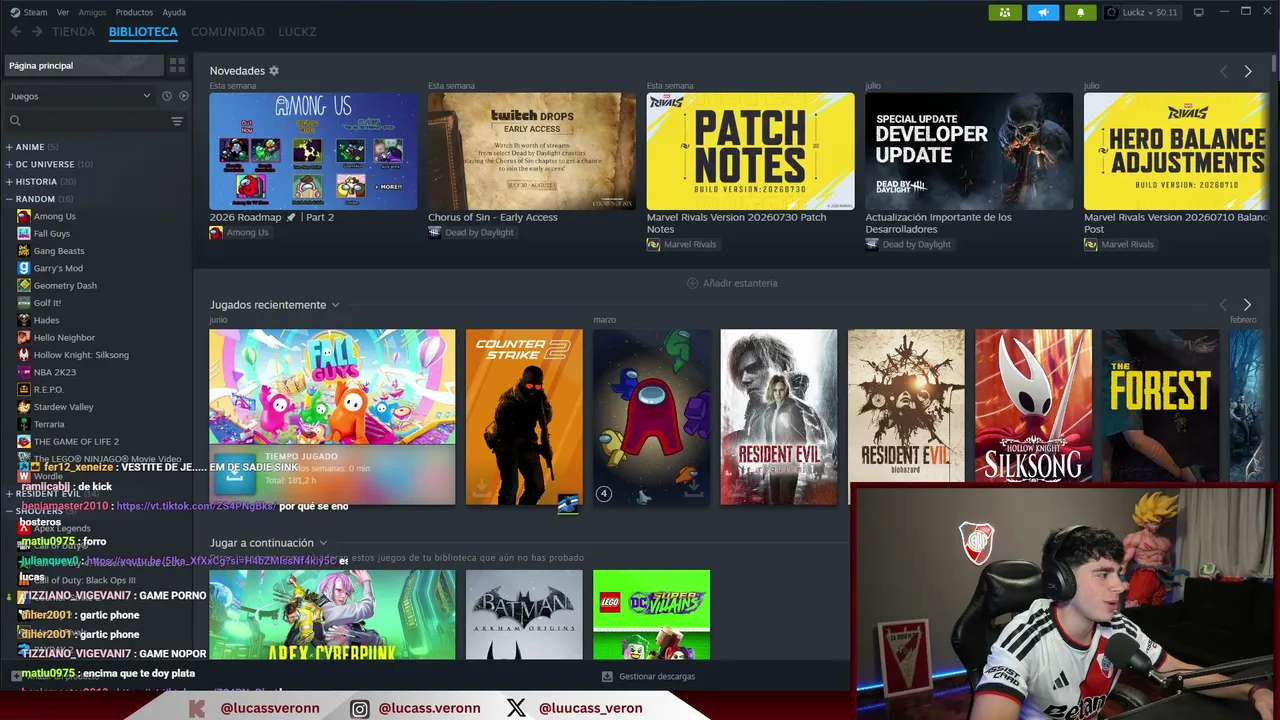Open the Counter-Strike 2 cover
Viewport: 1280px width, 720px height.
click(x=524, y=417)
